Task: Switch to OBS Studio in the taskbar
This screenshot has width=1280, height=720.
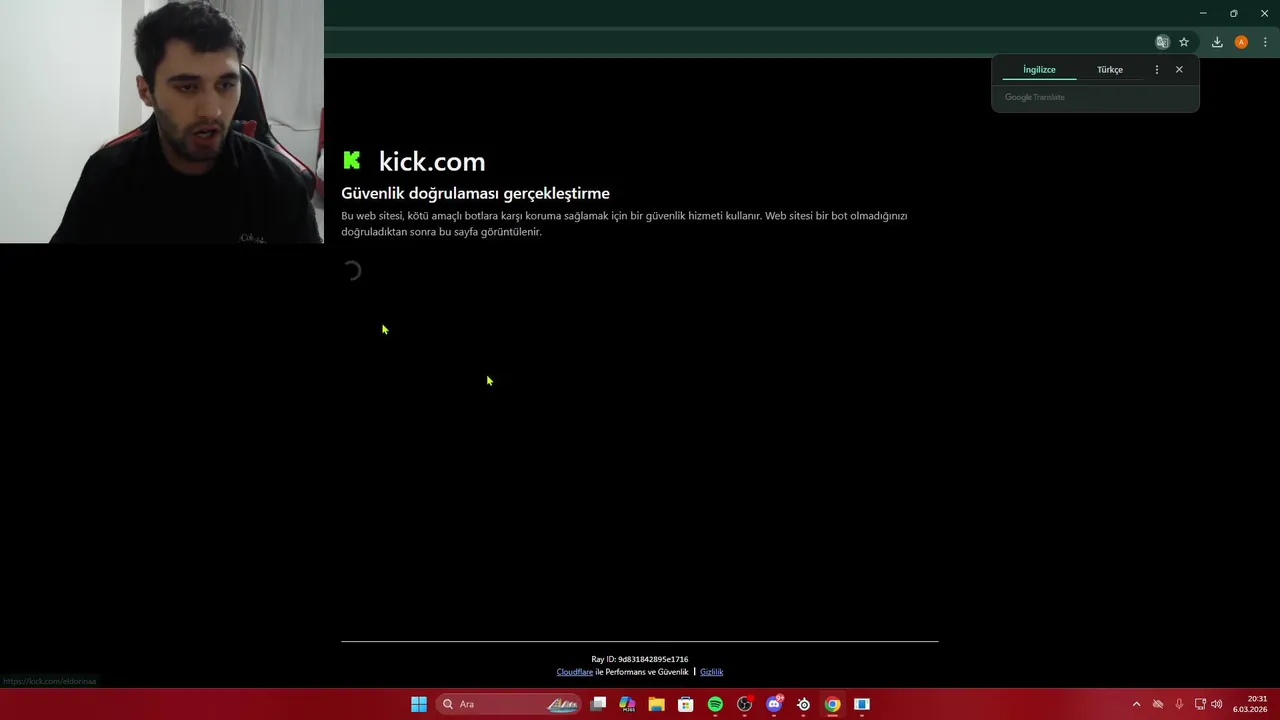Action: click(744, 704)
